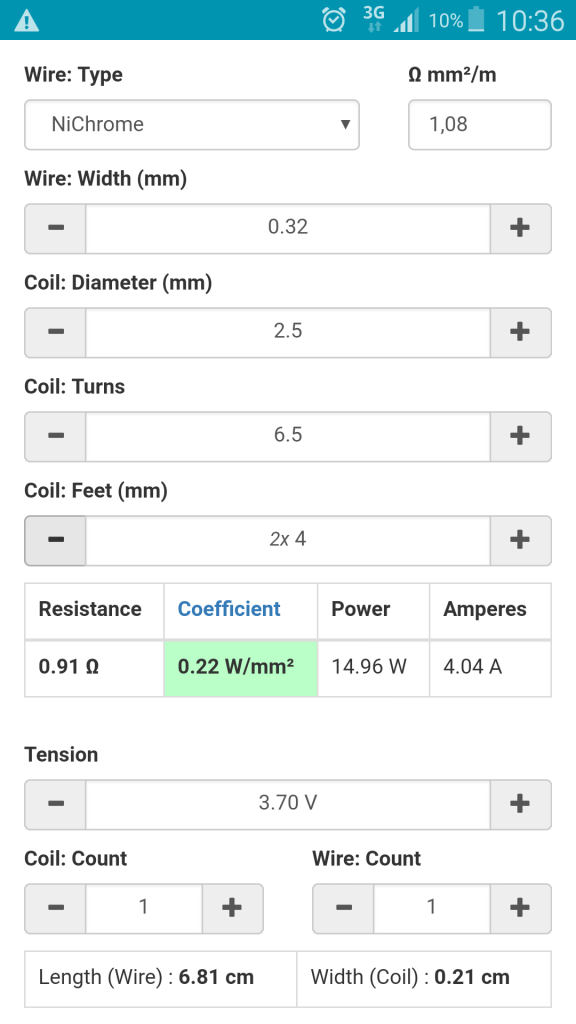Tap the warning triangle in status bar
Screen dimensions: 576x1024
[x=27, y=21]
